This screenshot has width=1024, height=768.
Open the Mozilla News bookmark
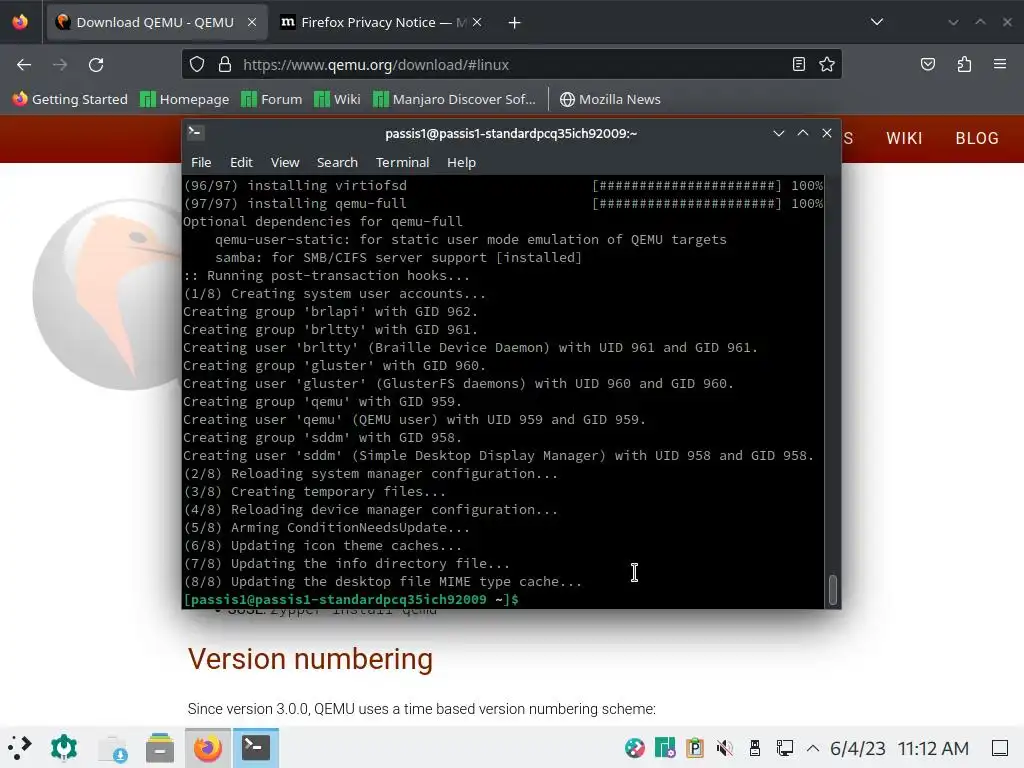click(x=610, y=99)
